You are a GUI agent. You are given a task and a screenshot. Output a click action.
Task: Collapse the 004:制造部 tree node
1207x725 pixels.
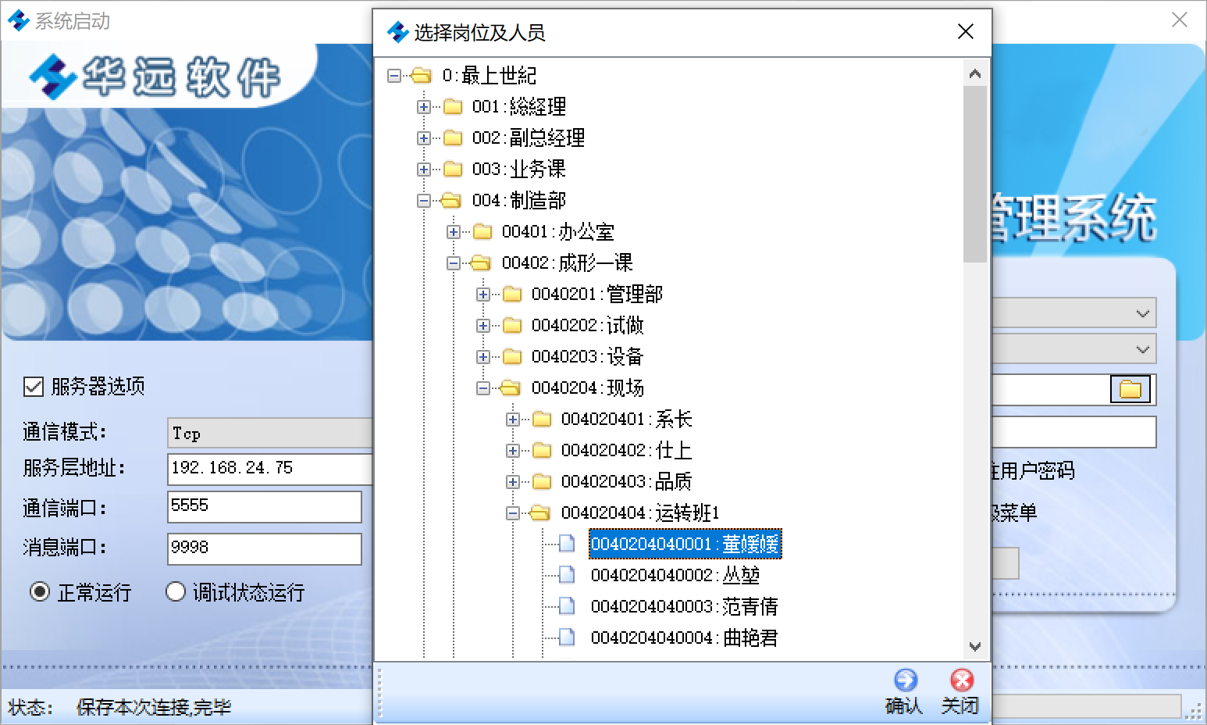click(x=424, y=201)
